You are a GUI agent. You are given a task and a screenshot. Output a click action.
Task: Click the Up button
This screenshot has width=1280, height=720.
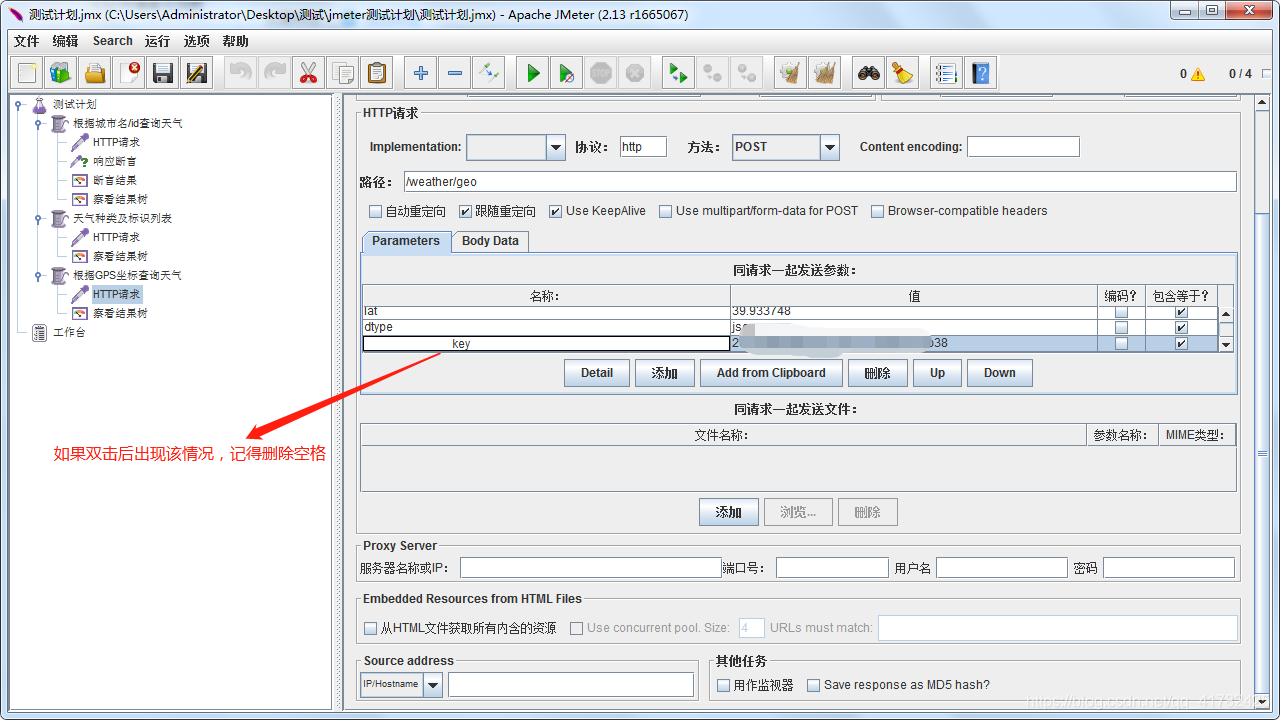[x=937, y=373]
